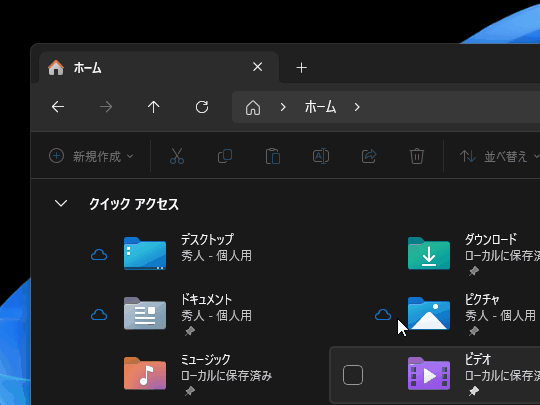540x405 pixels.
Task: Click the Forward navigation arrow
Action: [x=106, y=107]
